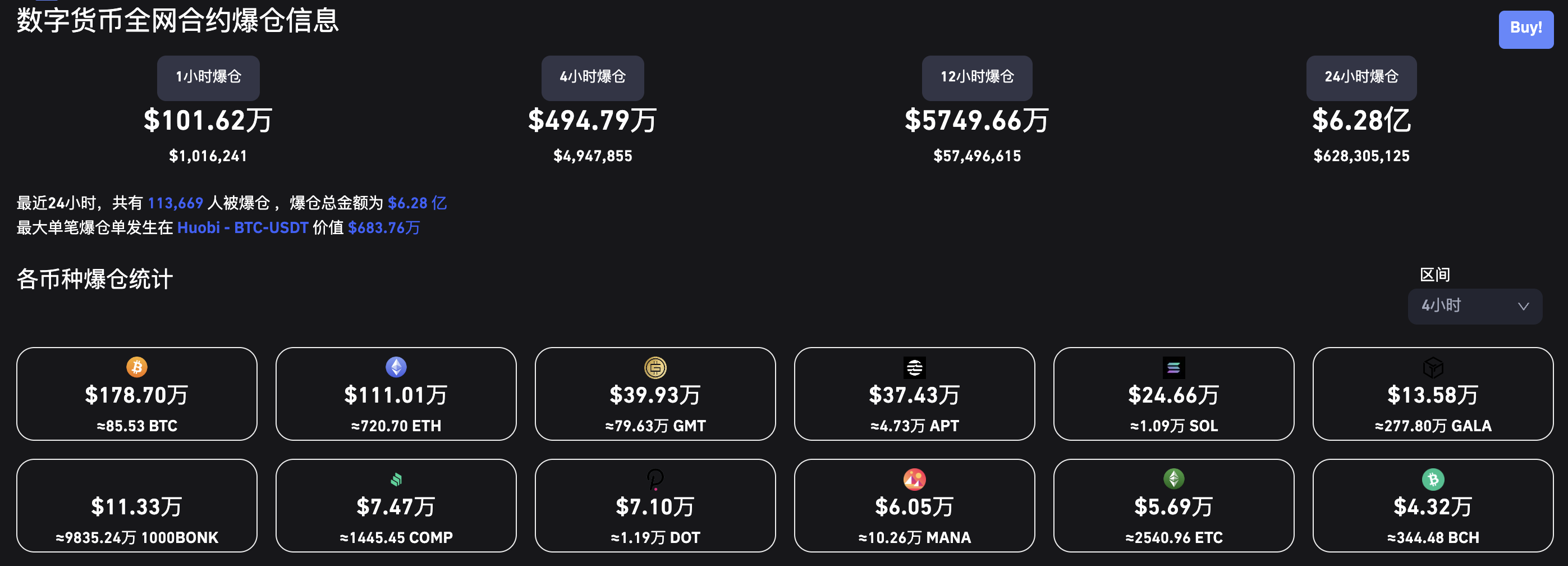Image resolution: width=1568 pixels, height=566 pixels.
Task: Click the GALA cube icon
Action: (1433, 367)
